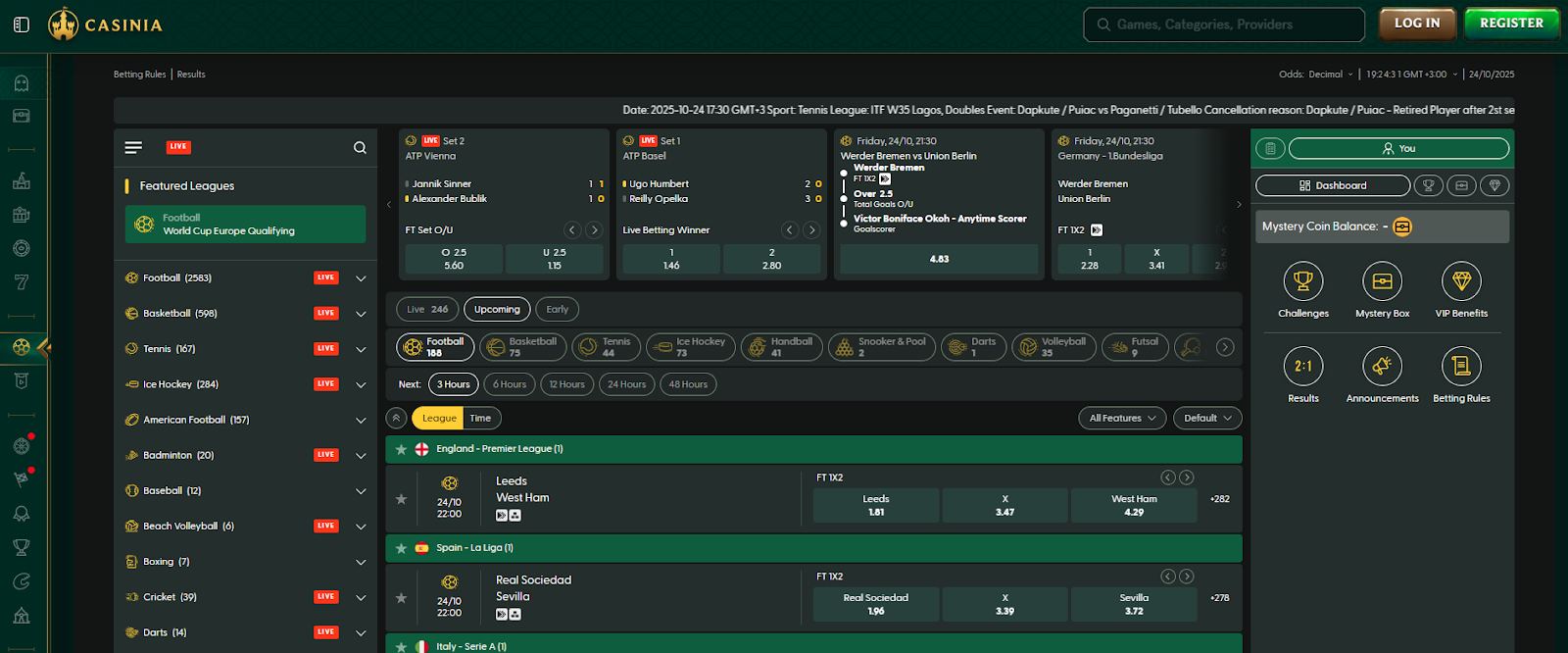Favorite the Real Sociedad vs Sevilla star
This screenshot has width=1568, height=653.
[401, 597]
